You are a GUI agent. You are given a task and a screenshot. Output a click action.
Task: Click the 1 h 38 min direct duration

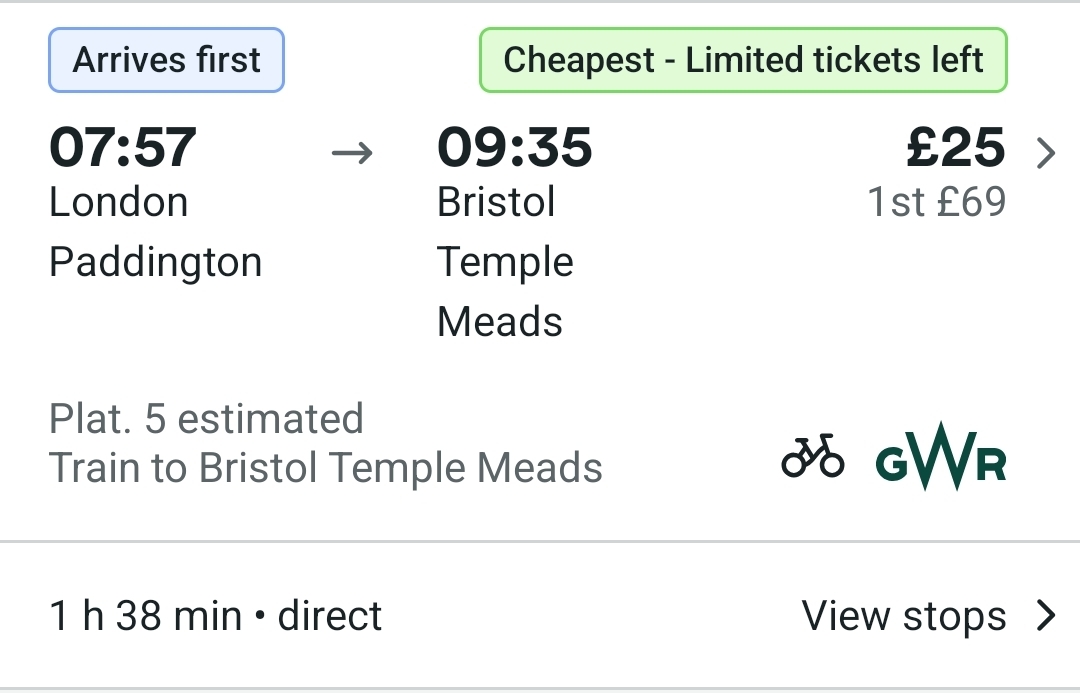coord(216,616)
